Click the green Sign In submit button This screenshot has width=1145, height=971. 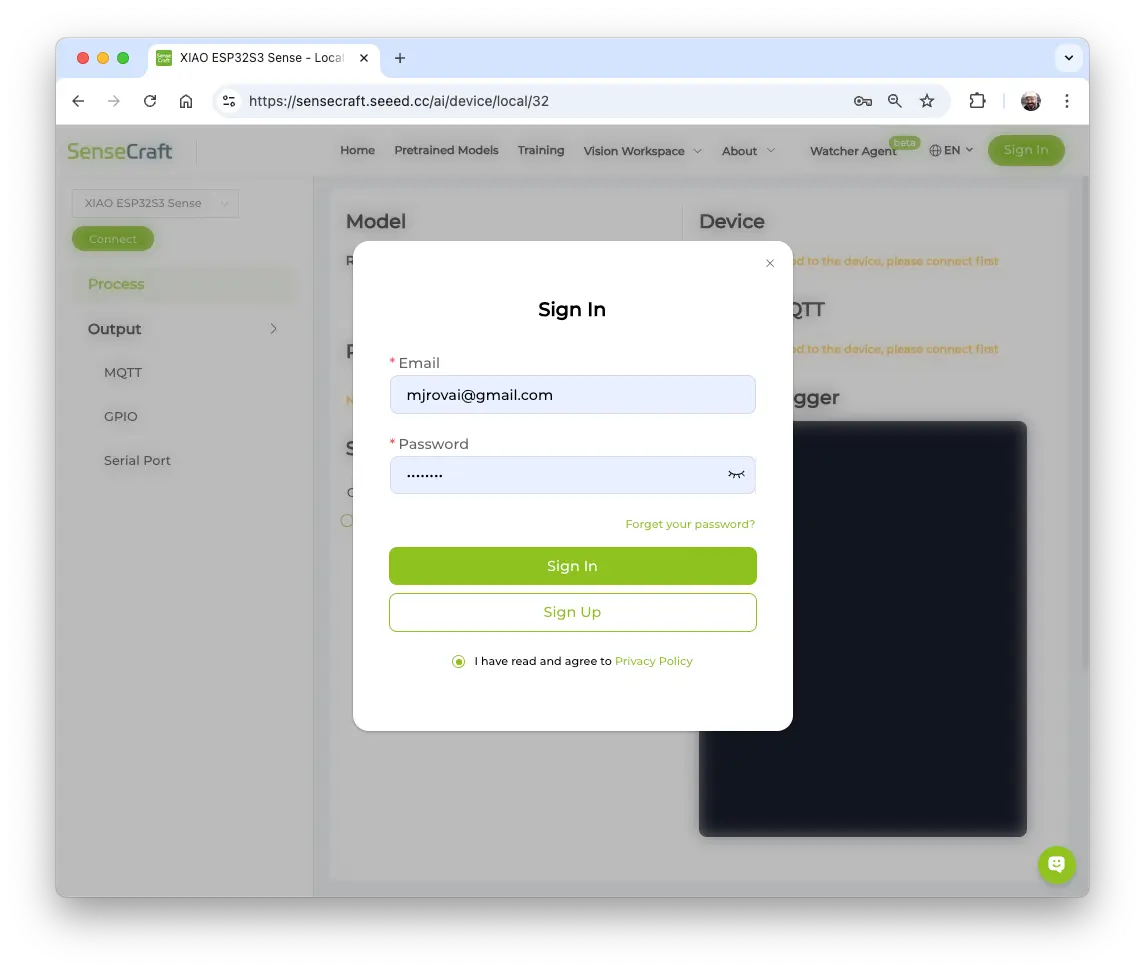click(572, 566)
